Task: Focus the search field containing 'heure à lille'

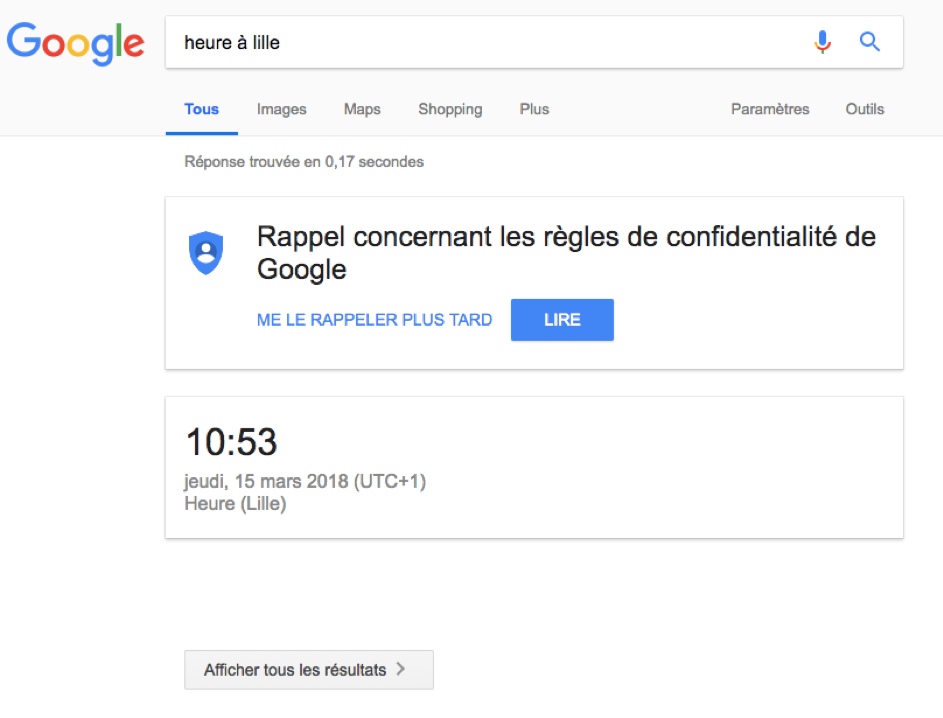Action: pos(480,42)
